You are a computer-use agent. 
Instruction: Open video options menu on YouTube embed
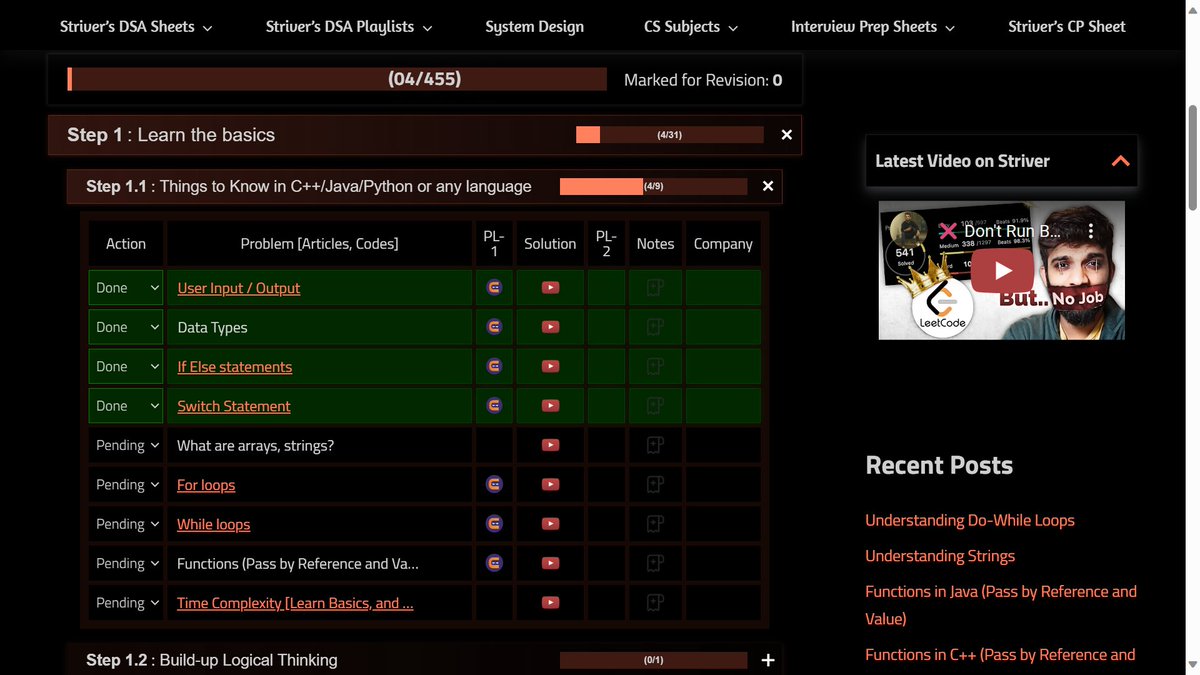pyautogui.click(x=1091, y=230)
